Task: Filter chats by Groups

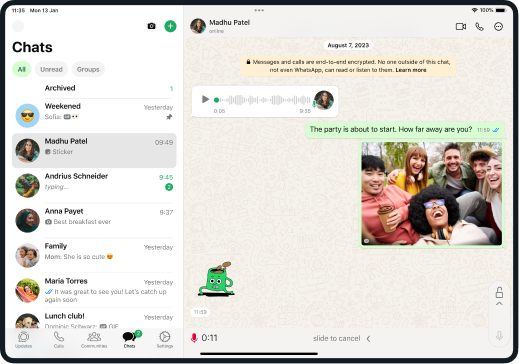Action: tap(88, 69)
